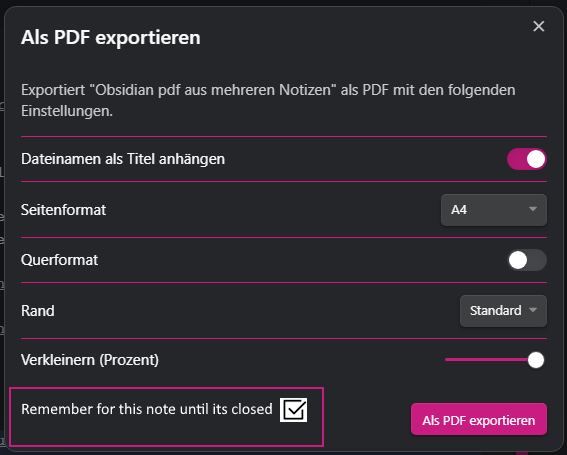
Task: Click the pink Verkleinern slider track
Action: click(x=486, y=360)
